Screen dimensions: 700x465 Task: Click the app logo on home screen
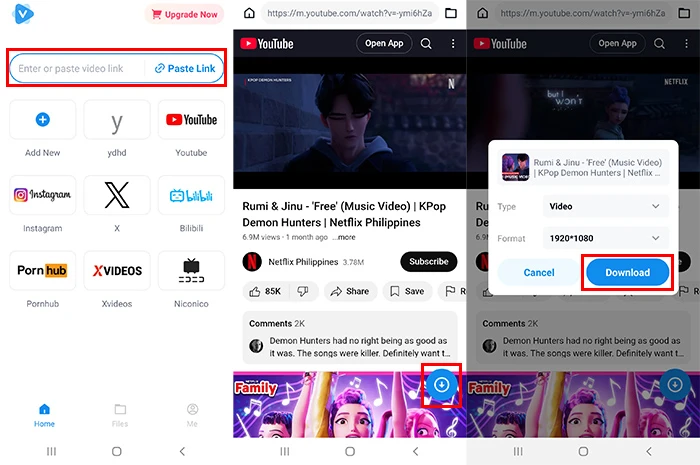[23, 14]
